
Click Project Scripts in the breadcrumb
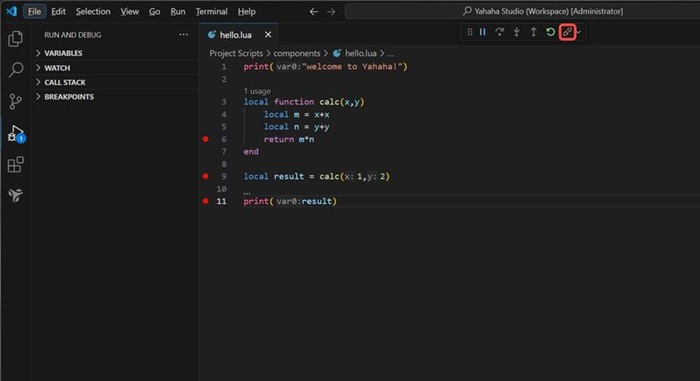236,54
